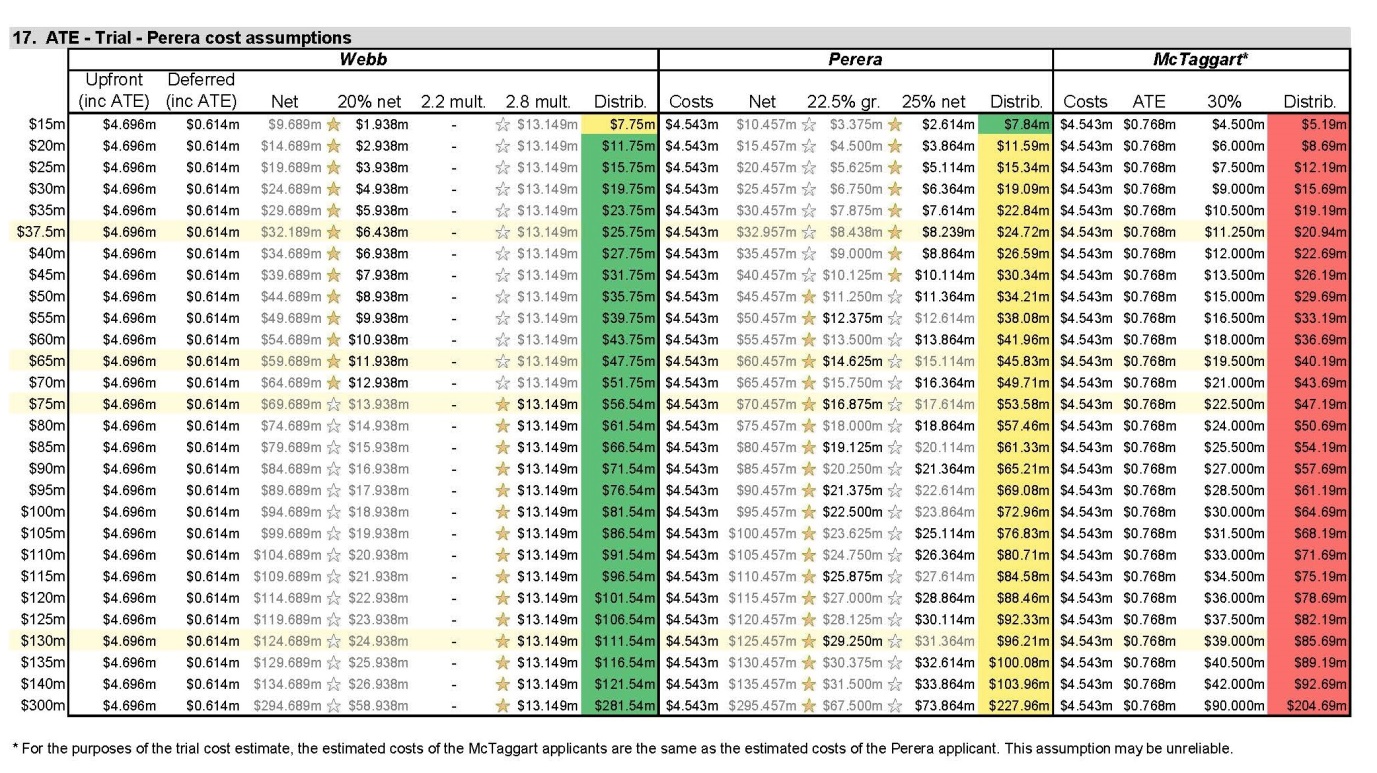Click the star left of $3.375m
The height and width of the screenshot is (773, 1377).
811,125
